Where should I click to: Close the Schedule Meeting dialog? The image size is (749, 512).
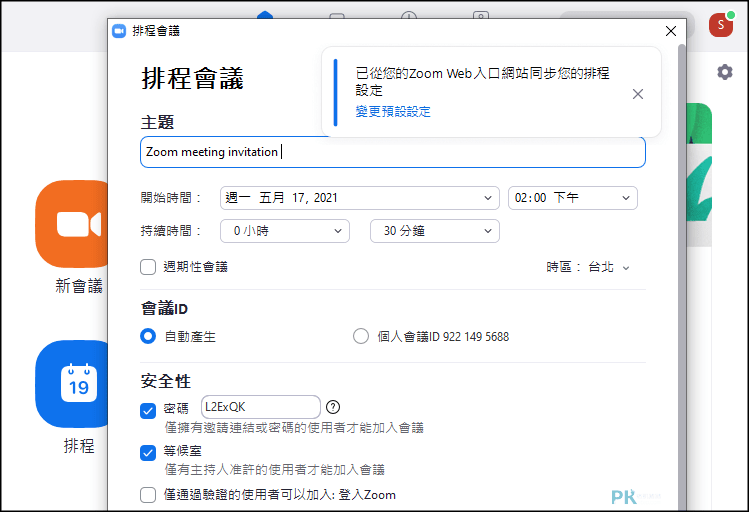click(671, 31)
